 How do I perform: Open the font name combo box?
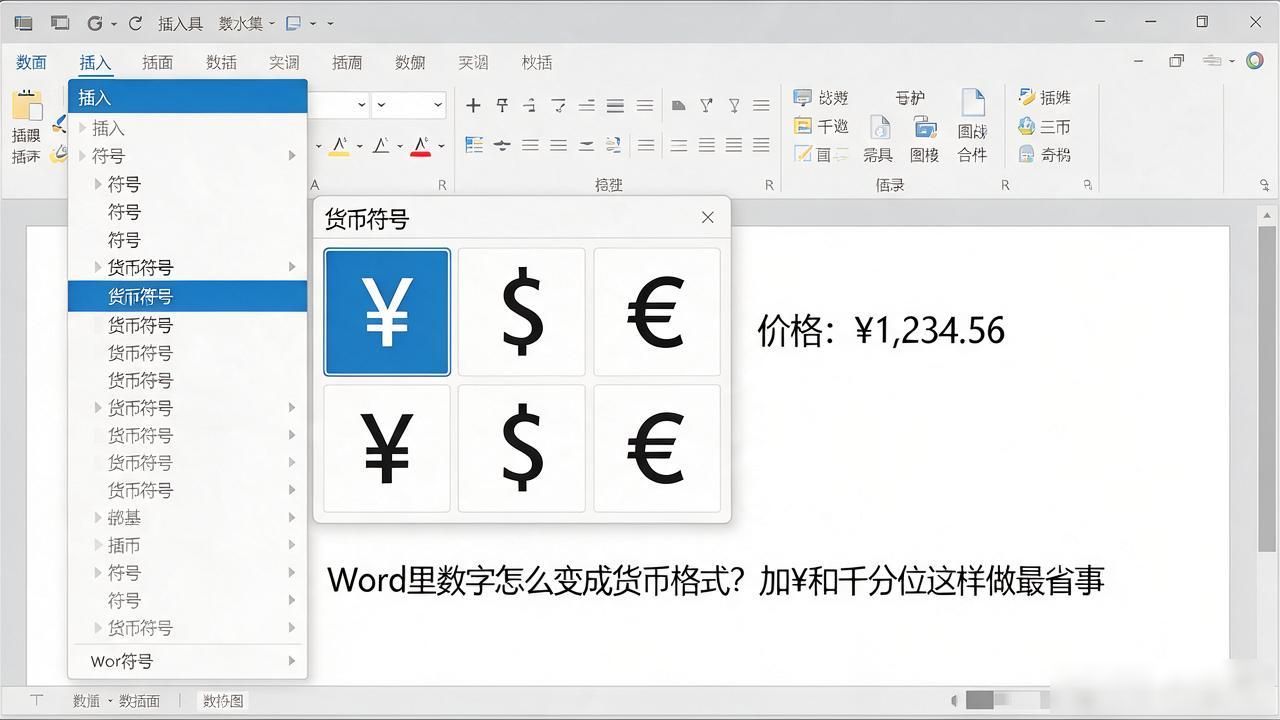(338, 104)
